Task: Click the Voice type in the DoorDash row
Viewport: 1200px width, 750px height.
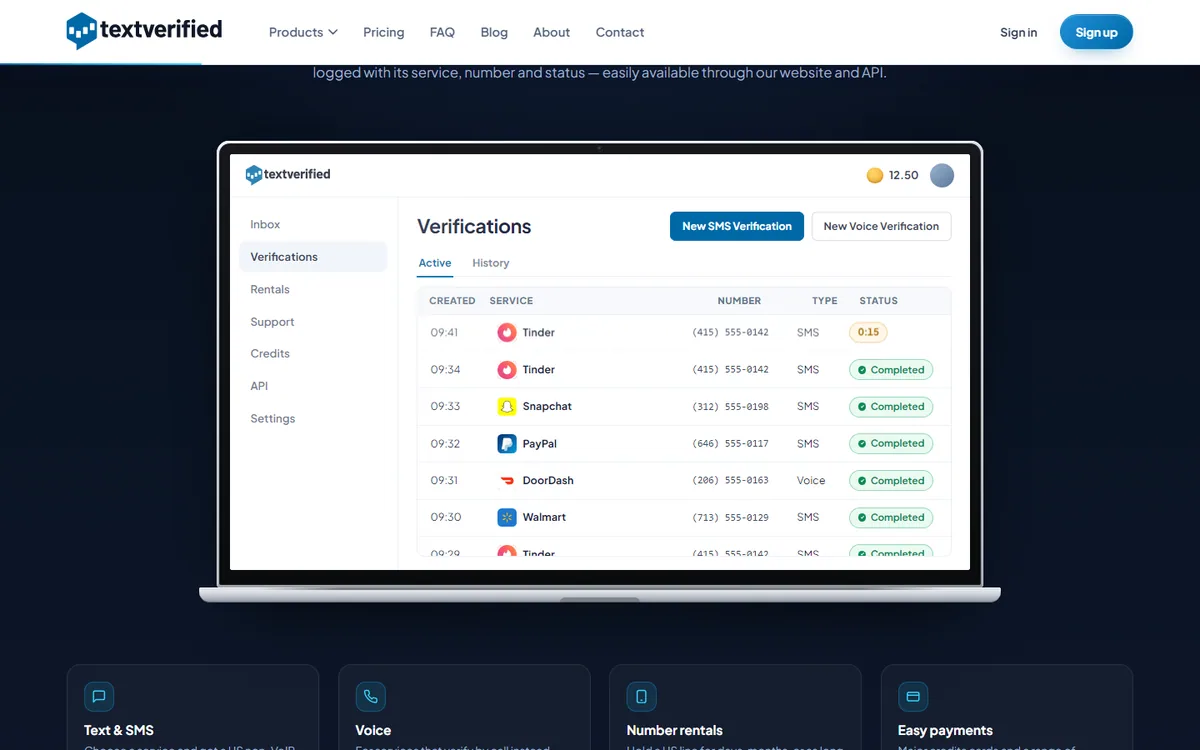Action: pos(811,480)
